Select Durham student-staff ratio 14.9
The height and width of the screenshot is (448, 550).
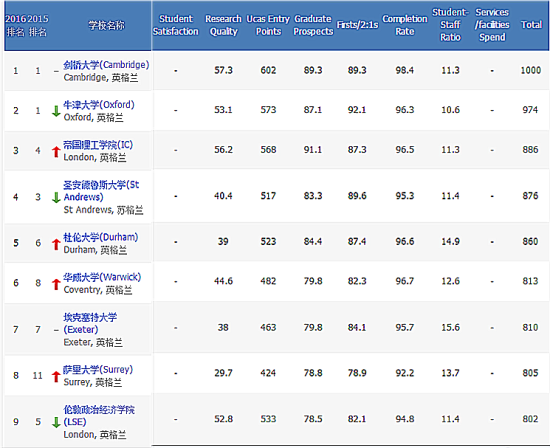pos(450,241)
